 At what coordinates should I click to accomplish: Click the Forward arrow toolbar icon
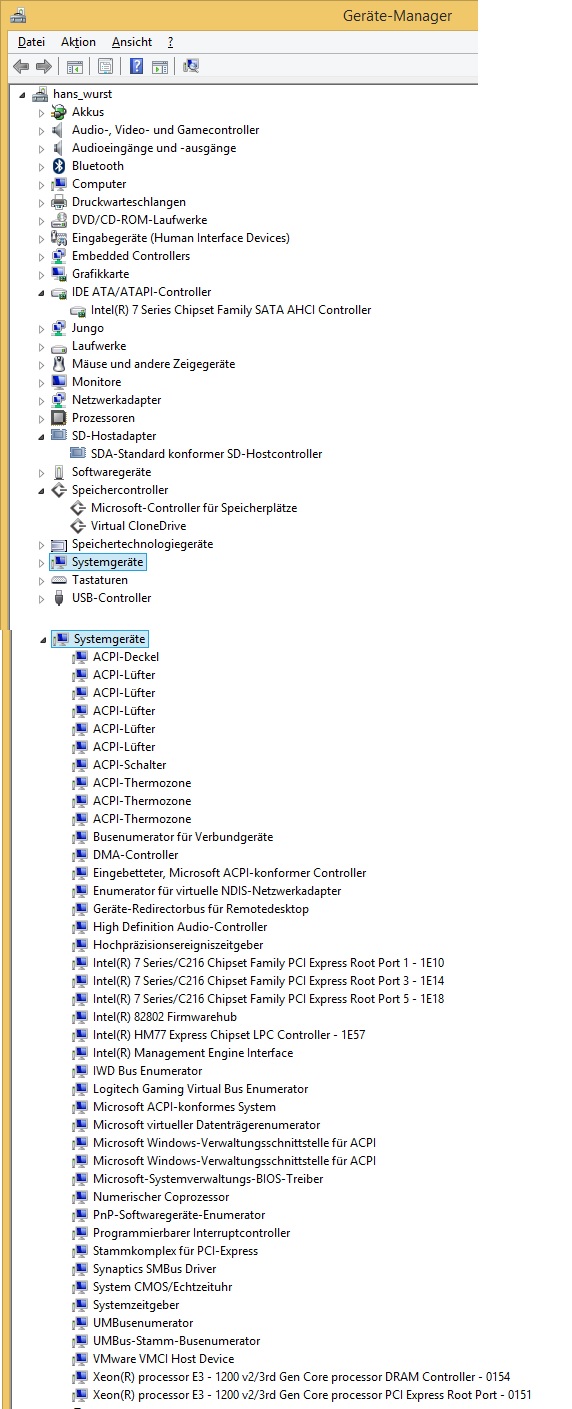(x=43, y=66)
